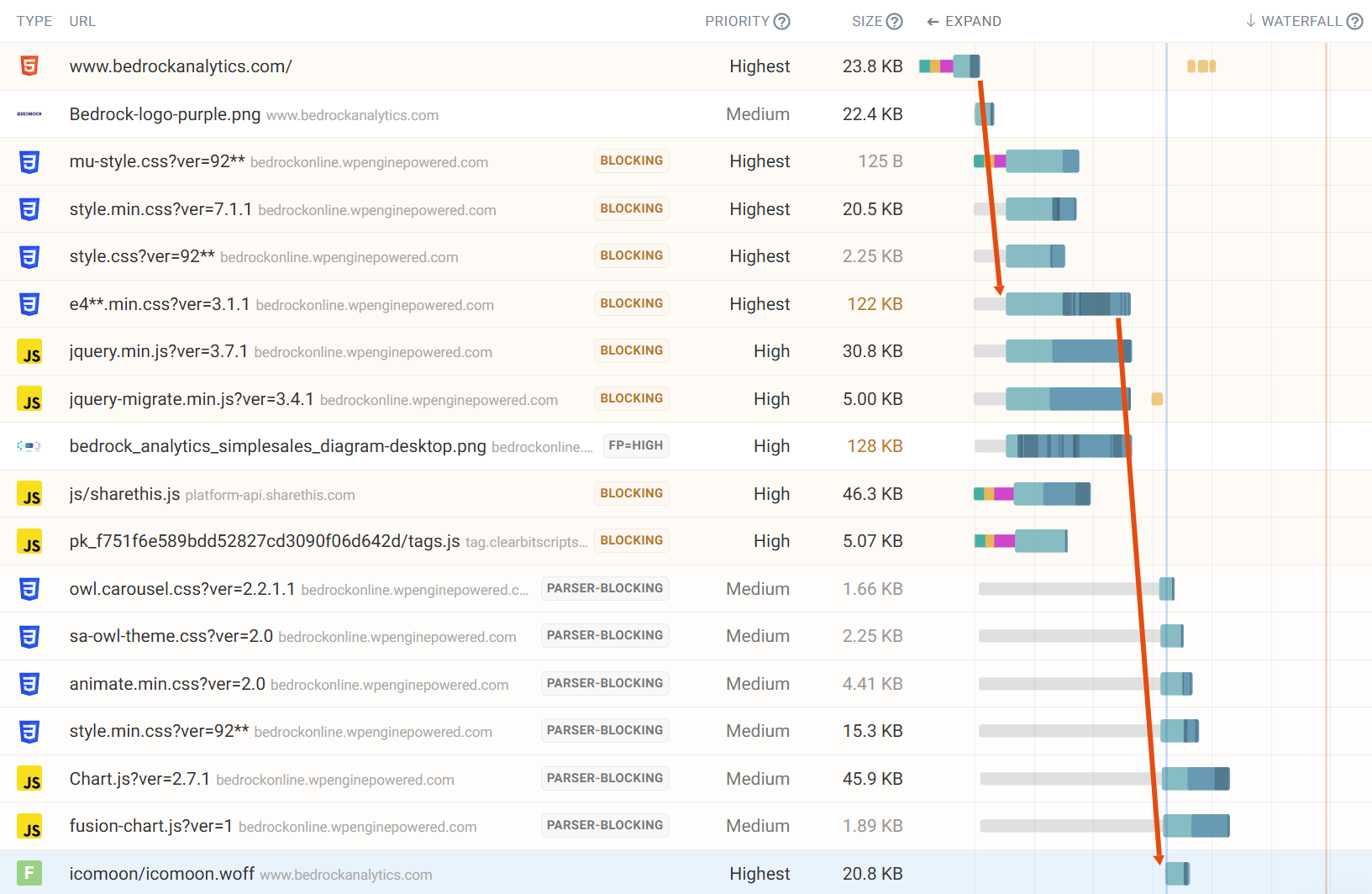This screenshot has width=1372, height=894.
Task: Click the BLOCKING badge on jquery.min.js
Action: [632, 350]
